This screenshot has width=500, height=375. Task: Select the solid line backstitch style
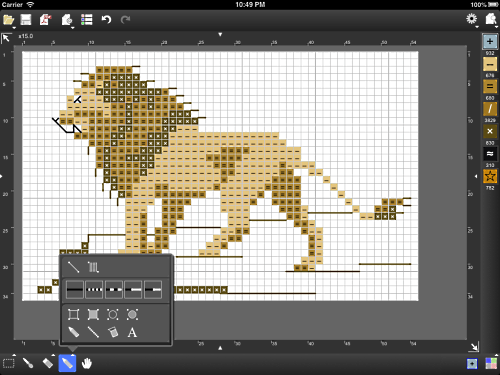pyautogui.click(x=75, y=289)
